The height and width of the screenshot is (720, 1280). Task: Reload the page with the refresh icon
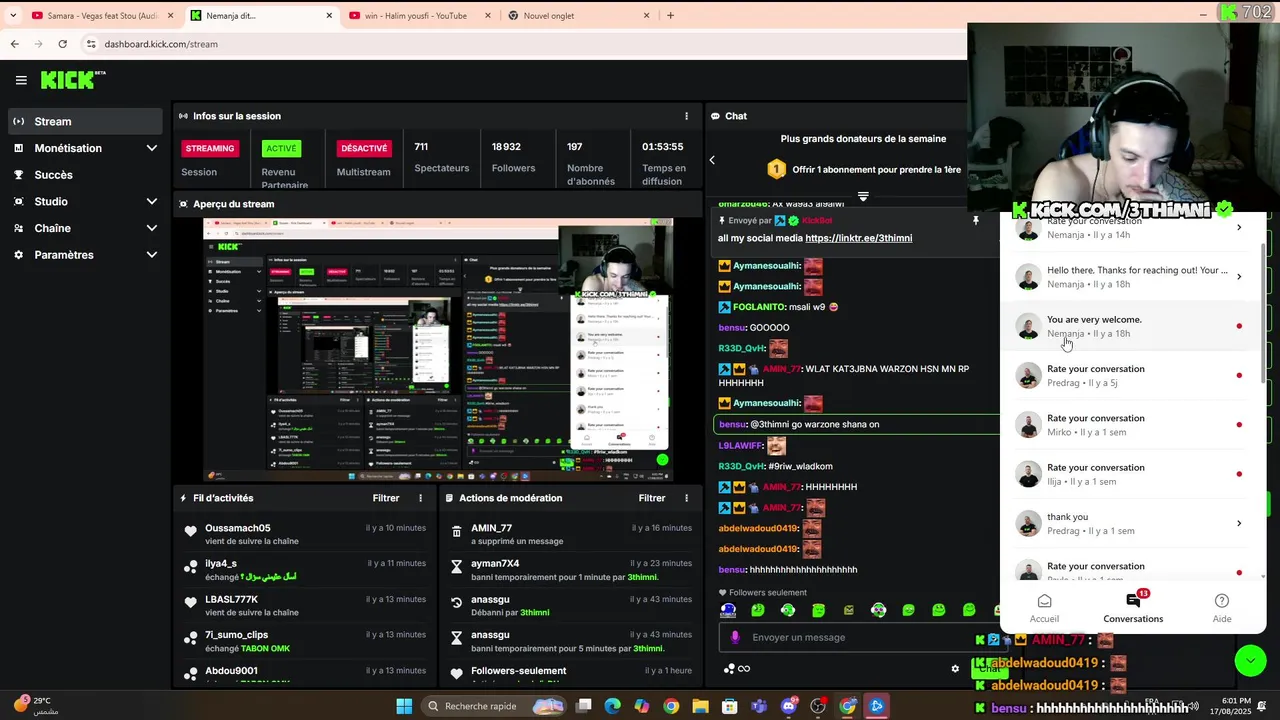point(62,44)
